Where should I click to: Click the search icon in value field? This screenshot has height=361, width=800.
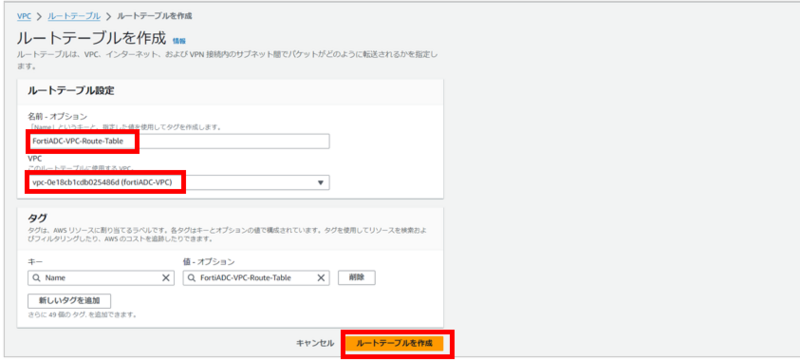click(191, 278)
